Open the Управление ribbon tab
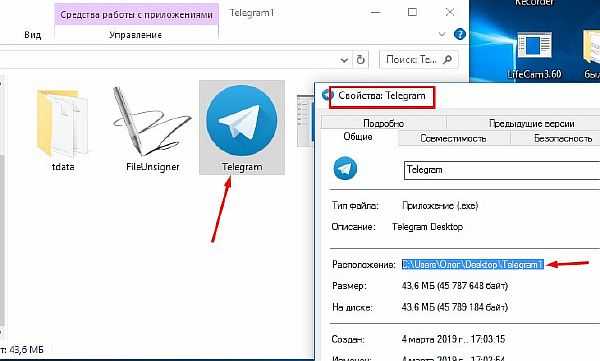 pos(135,35)
